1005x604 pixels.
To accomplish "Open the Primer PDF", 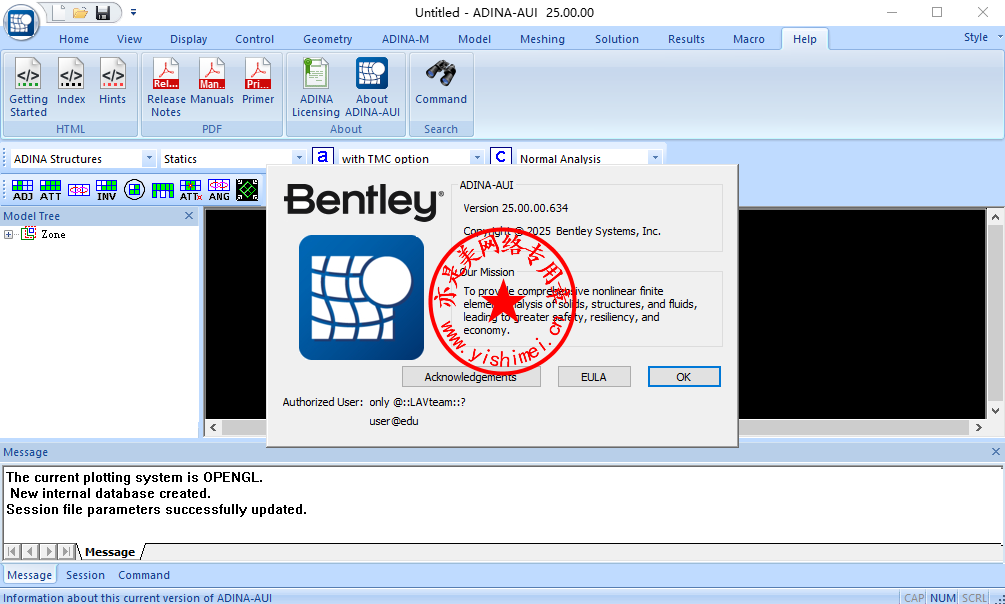I will 258,81.
